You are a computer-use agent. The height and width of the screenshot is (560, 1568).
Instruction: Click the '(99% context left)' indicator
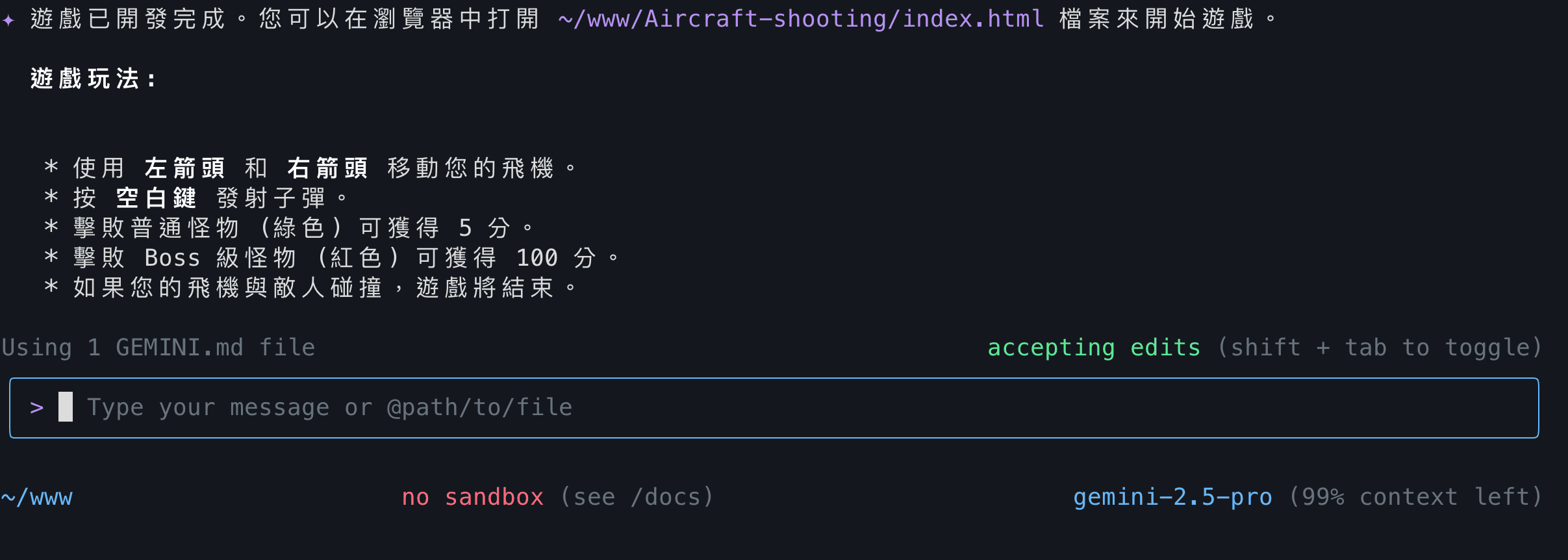[x=1415, y=497]
